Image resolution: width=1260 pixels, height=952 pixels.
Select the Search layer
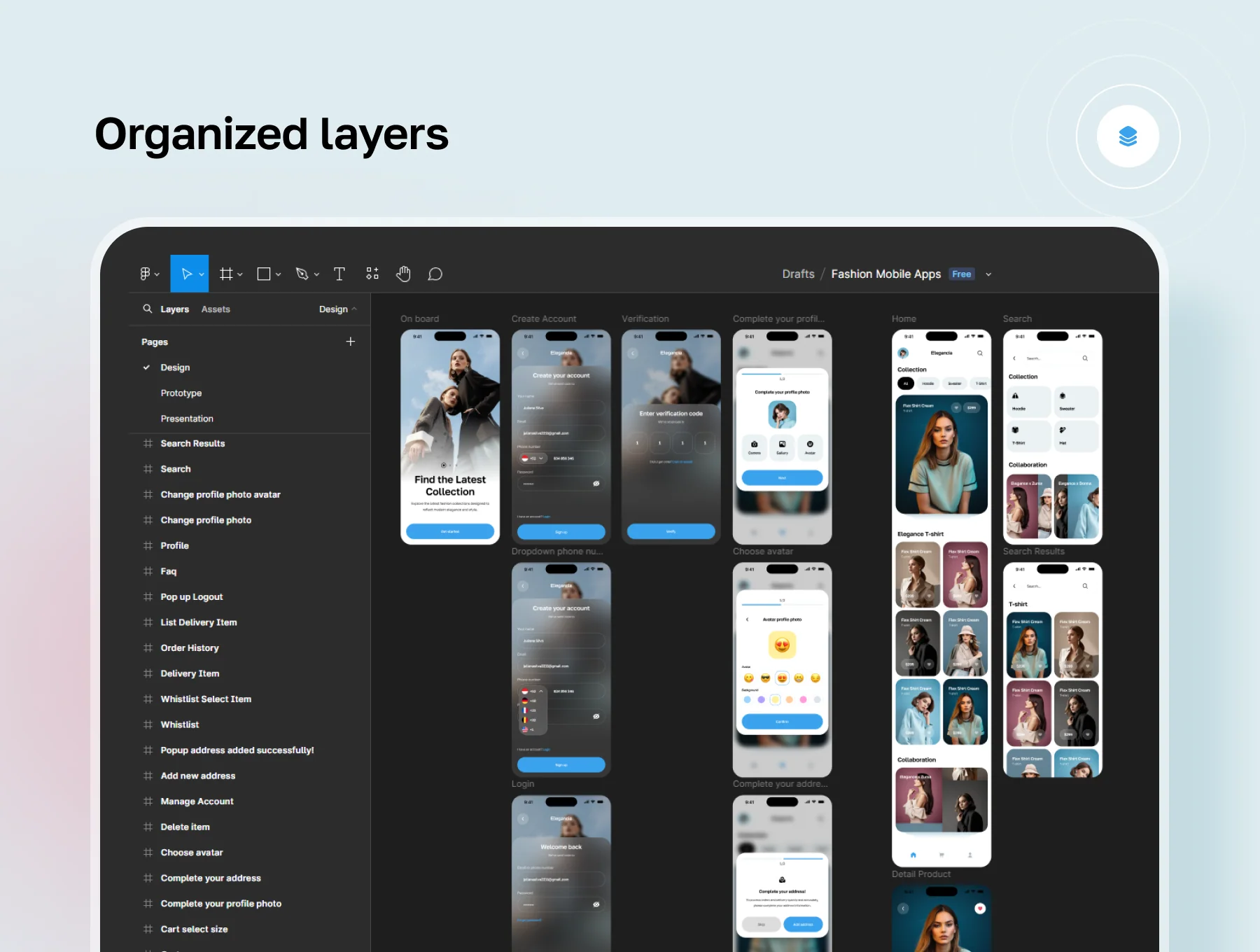click(176, 469)
